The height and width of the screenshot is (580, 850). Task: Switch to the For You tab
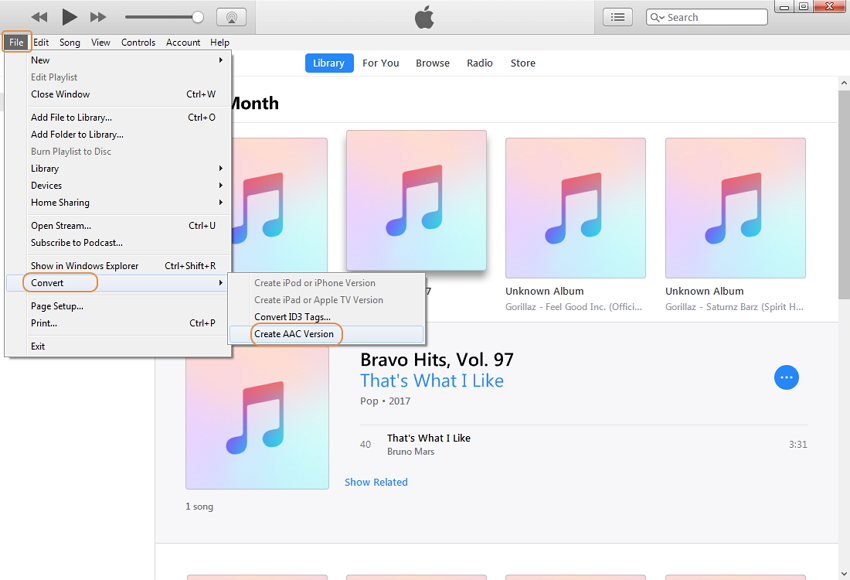380,63
